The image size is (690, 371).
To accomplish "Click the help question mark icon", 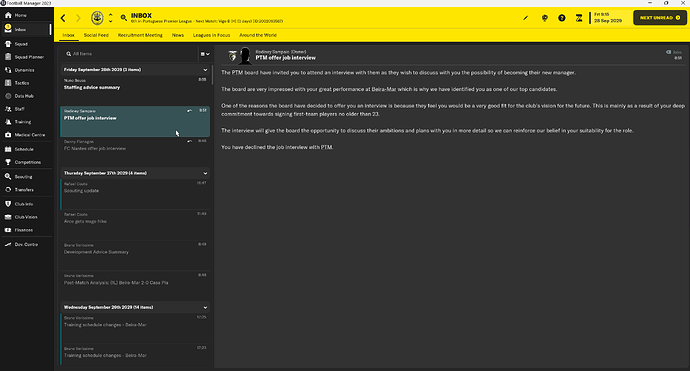I will [x=562, y=18].
